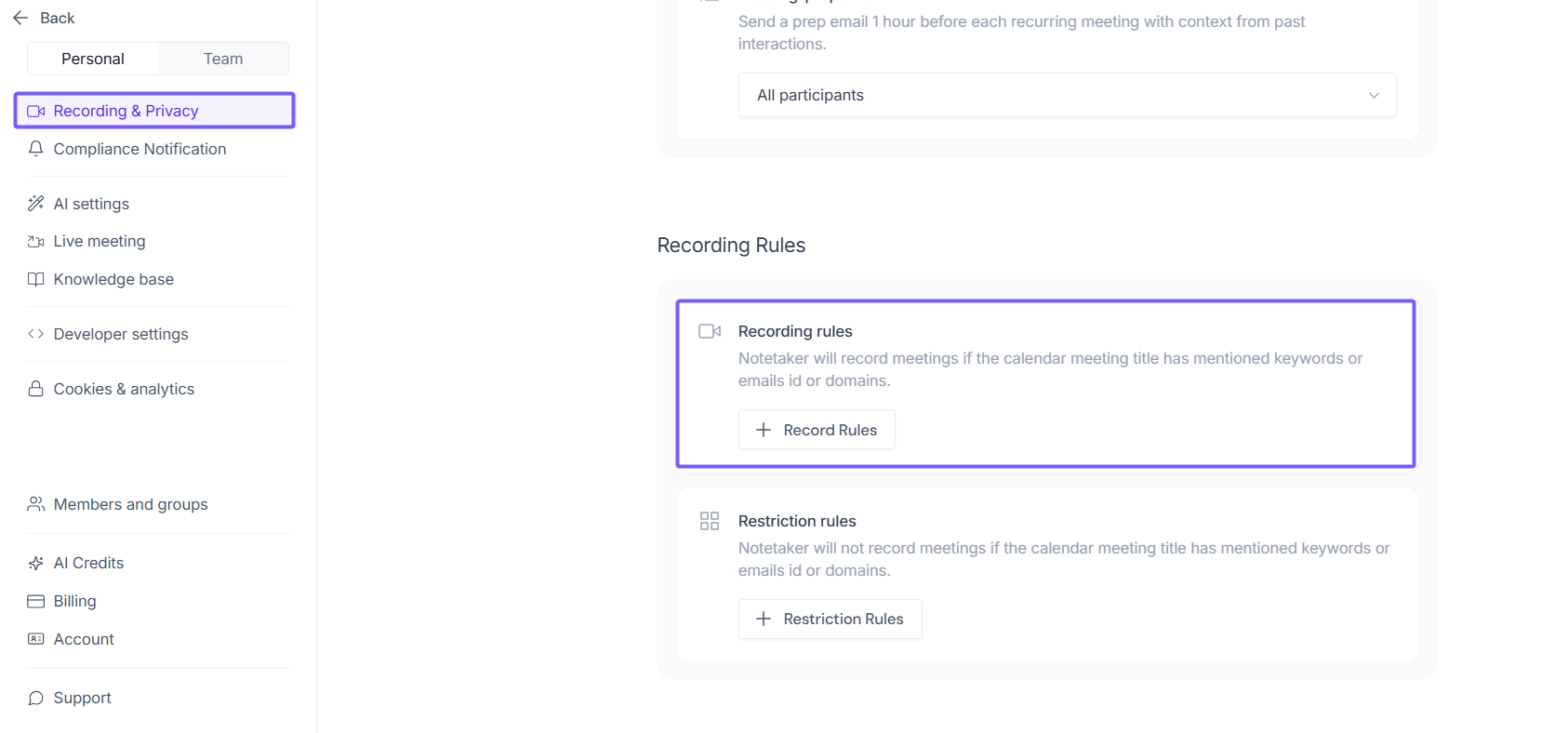Viewport: 1568px width, 733px height.
Task: Click the Knowledge base book icon
Action: click(36, 279)
